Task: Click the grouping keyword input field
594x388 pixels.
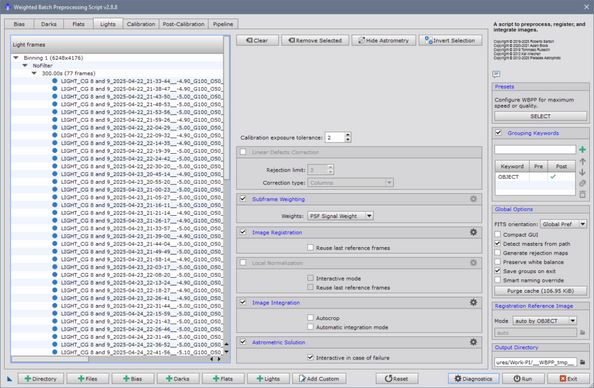Action: click(535, 150)
